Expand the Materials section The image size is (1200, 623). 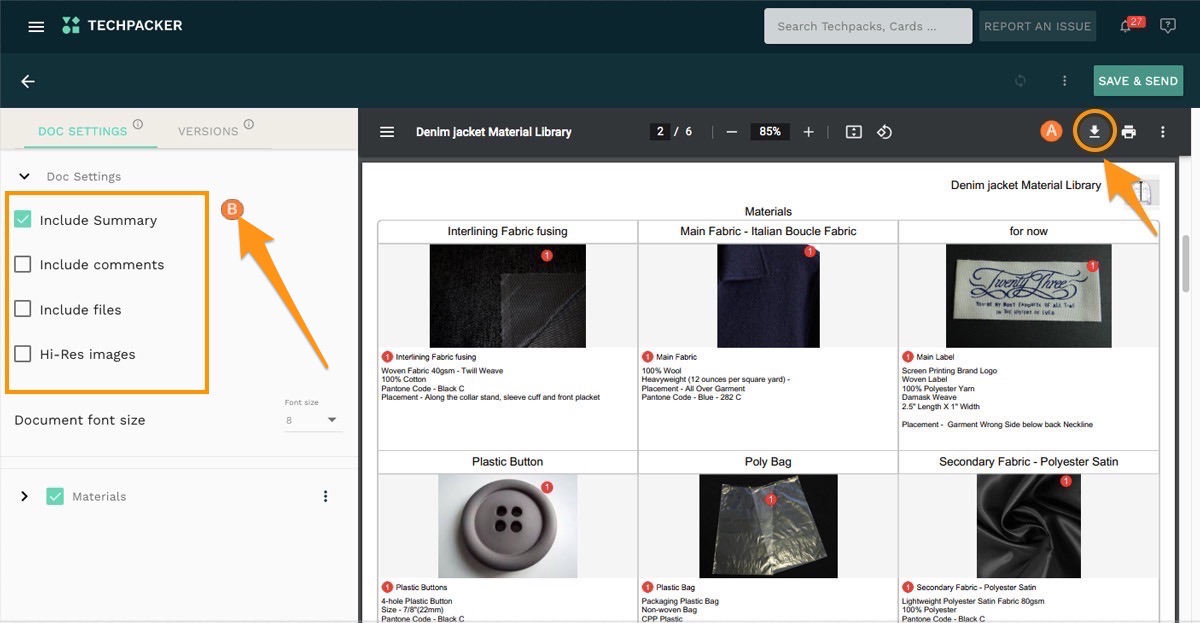pos(25,496)
